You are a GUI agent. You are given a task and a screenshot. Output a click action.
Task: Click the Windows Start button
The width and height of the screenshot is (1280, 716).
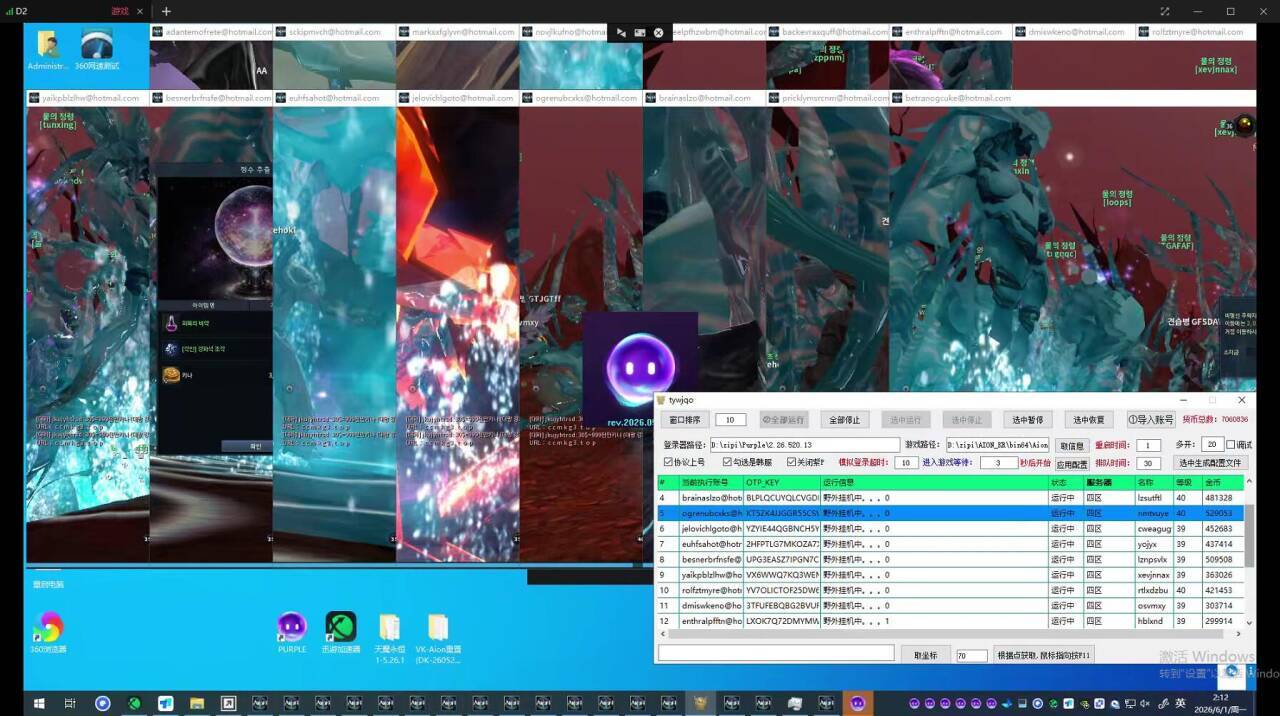pyautogui.click(x=38, y=703)
